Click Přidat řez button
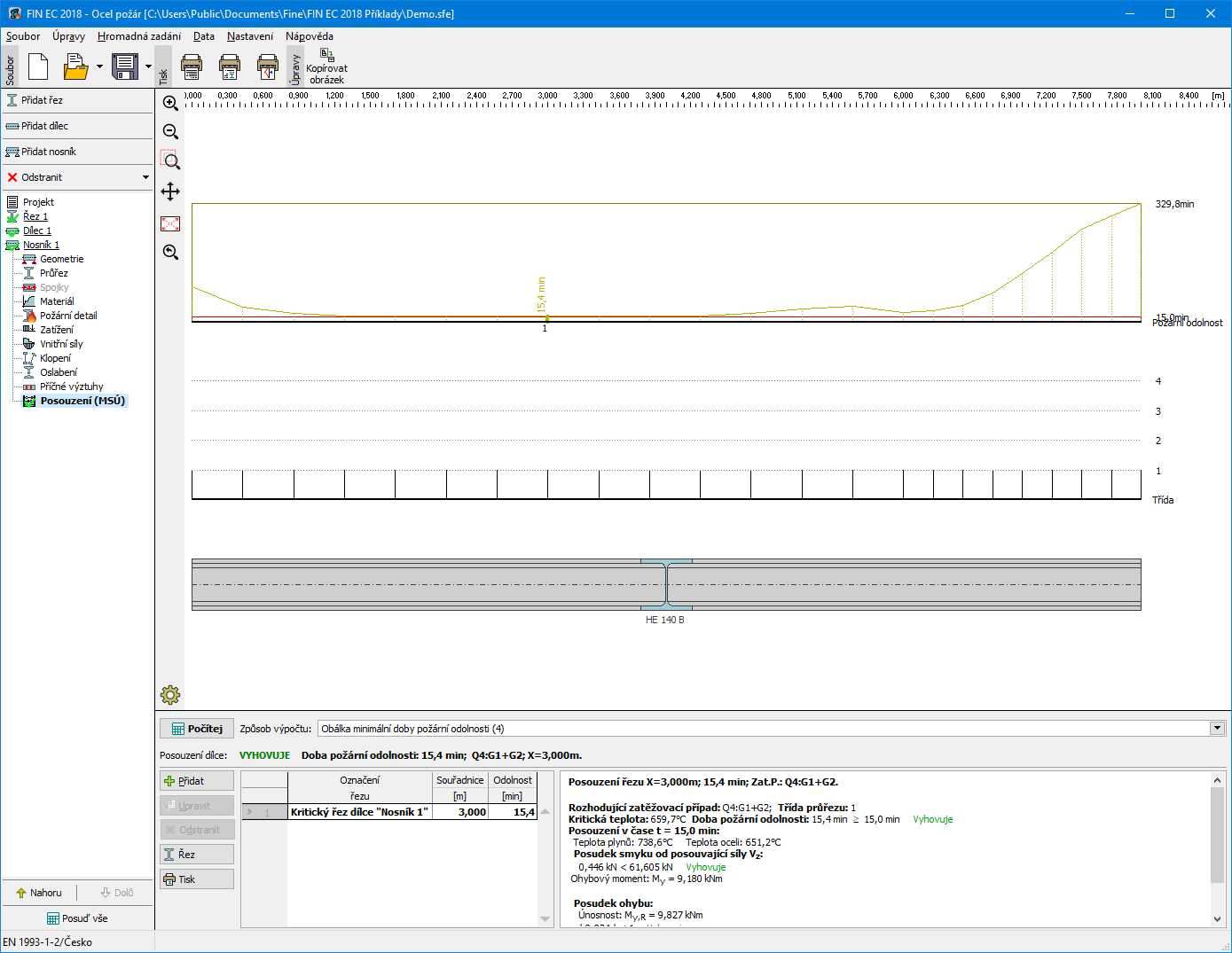Screen dimensions: 1232x953 (77, 100)
